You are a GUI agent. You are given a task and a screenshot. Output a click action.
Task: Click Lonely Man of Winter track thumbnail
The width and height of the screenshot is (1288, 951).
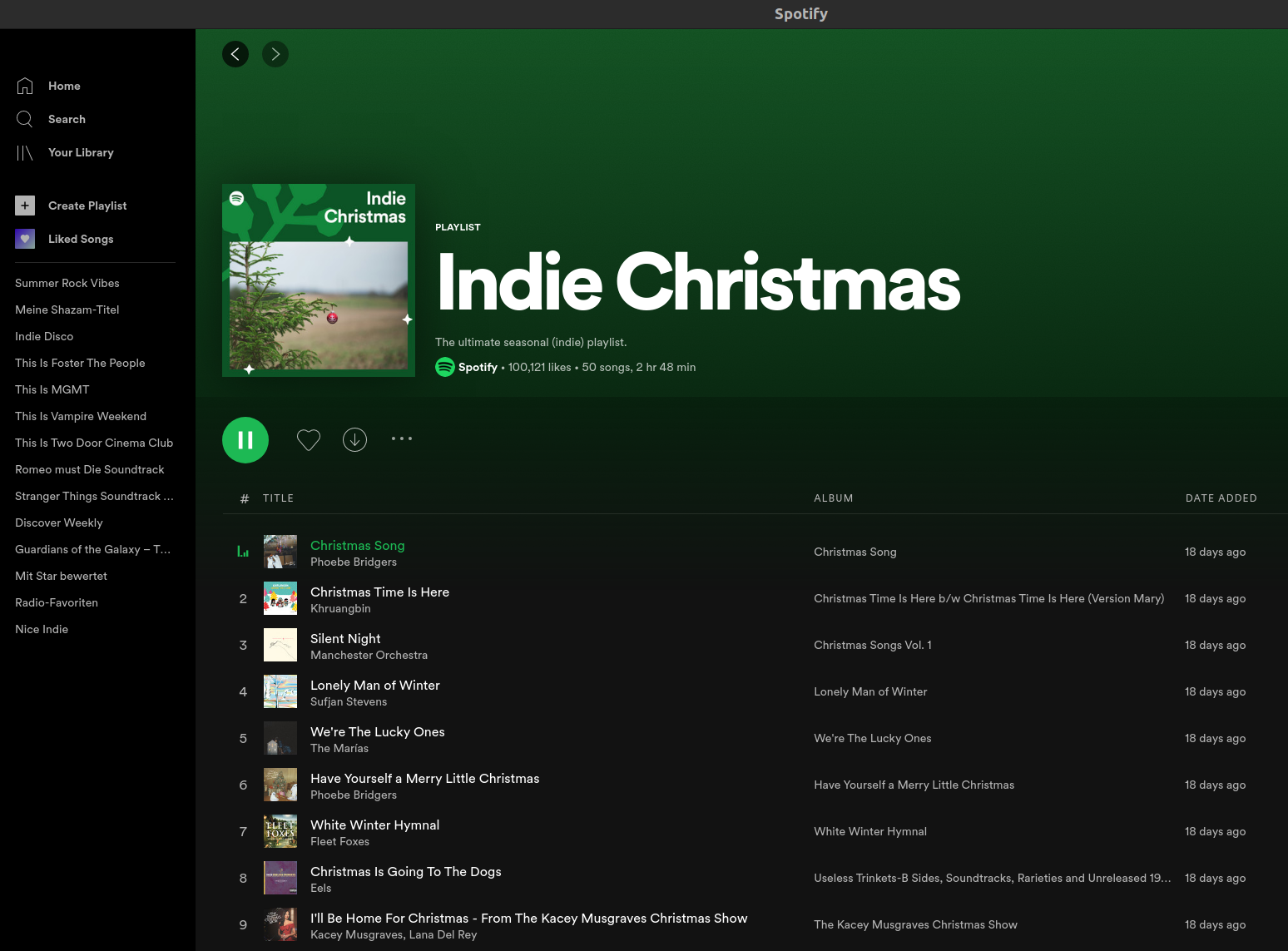click(280, 691)
